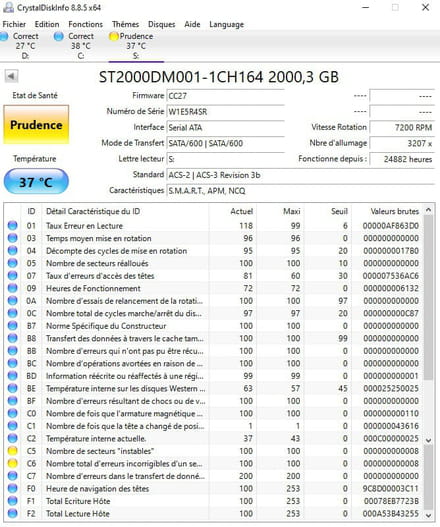Click the status icon for attribute 03

pos(12,238)
